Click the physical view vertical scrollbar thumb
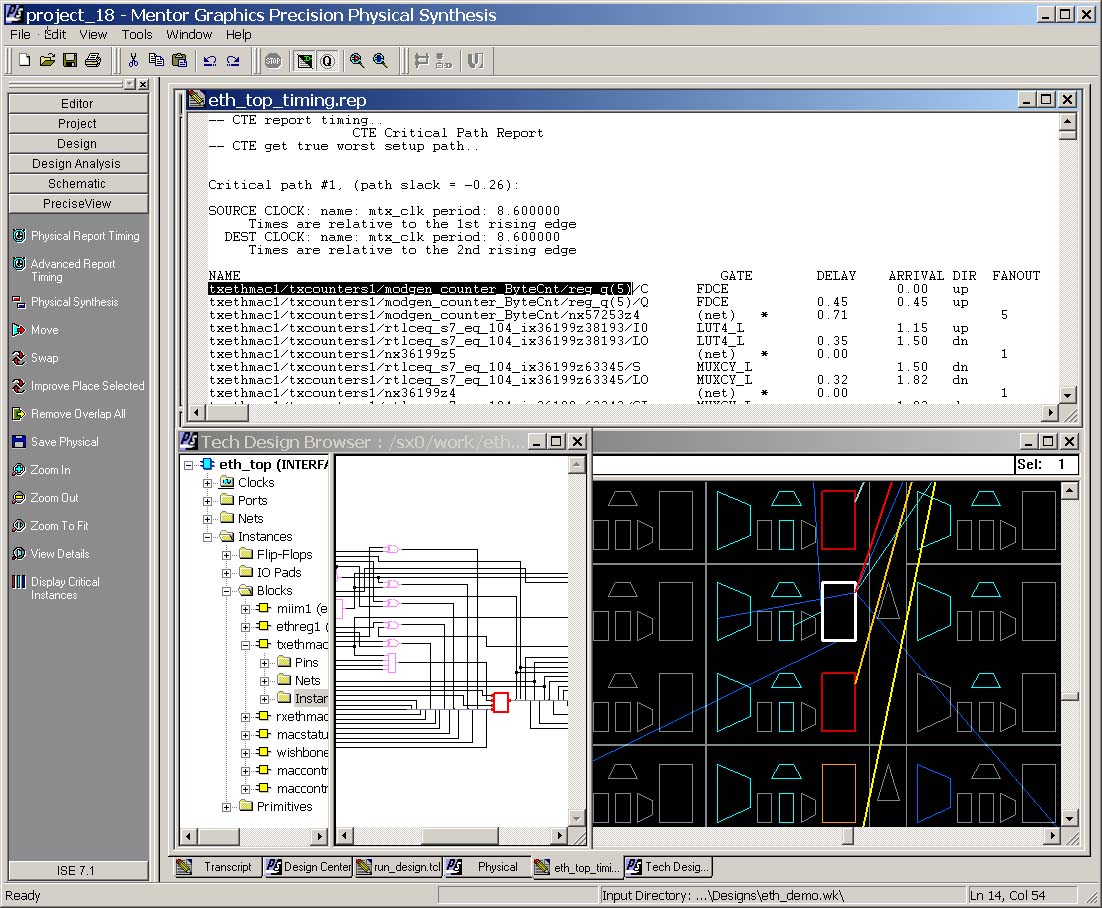The width and height of the screenshot is (1102, 908). click(1069, 696)
